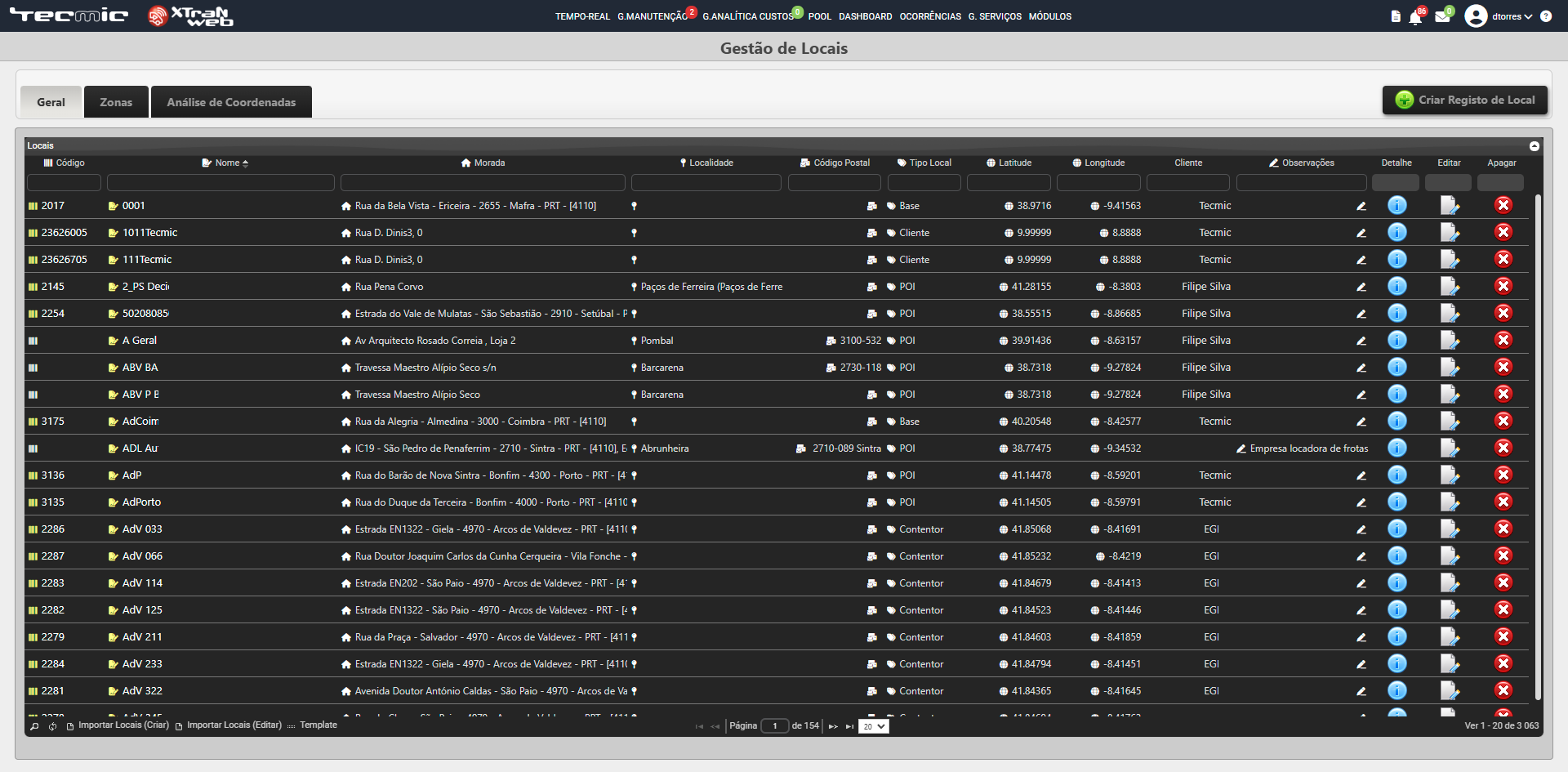Focus the Tipo Local filter field
The image size is (1568, 772).
[x=924, y=182]
